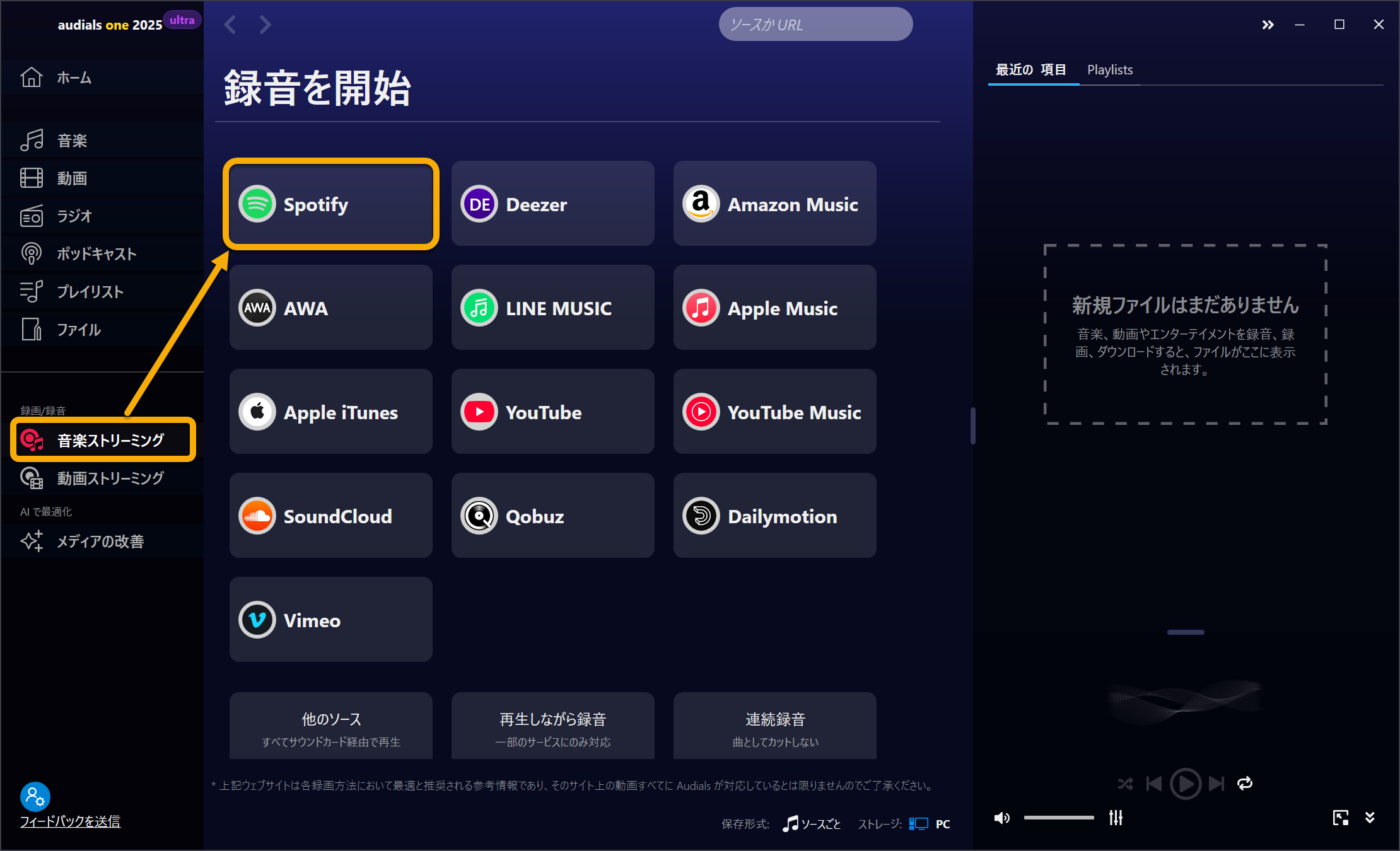Screen dimensions: 1400x851
Task: Skip to the next track
Action: point(1216,784)
